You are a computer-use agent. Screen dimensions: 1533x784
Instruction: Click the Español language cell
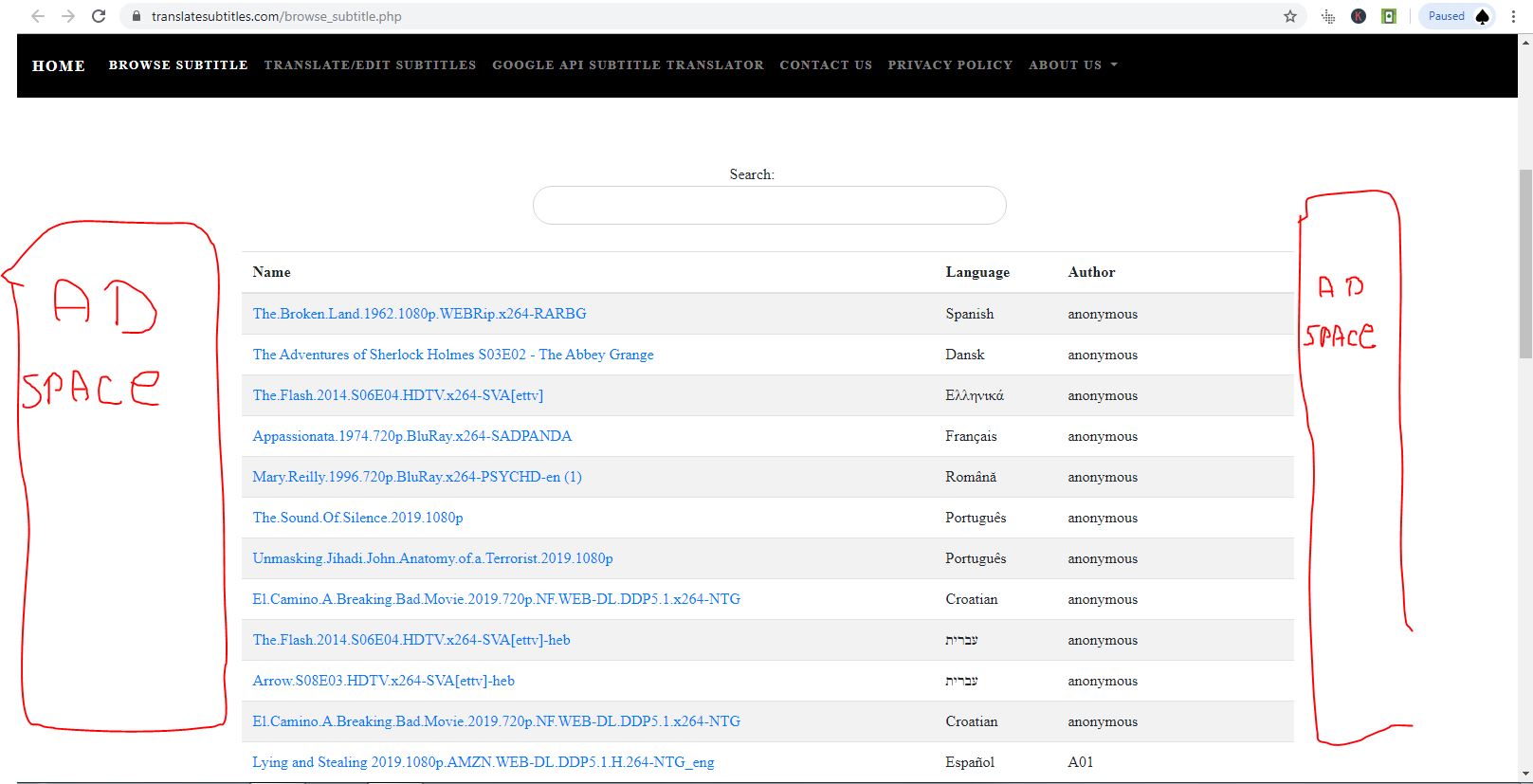click(x=970, y=762)
